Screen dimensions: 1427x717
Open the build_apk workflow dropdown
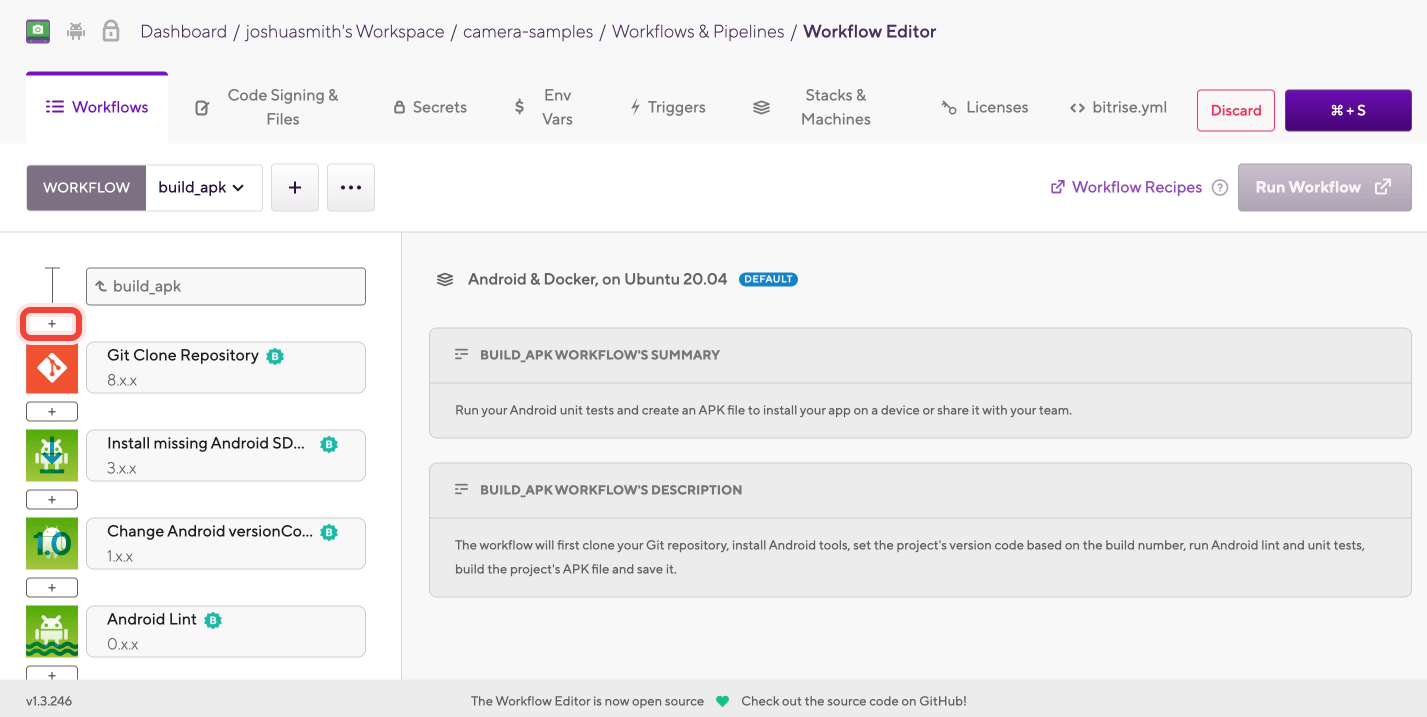pos(203,188)
